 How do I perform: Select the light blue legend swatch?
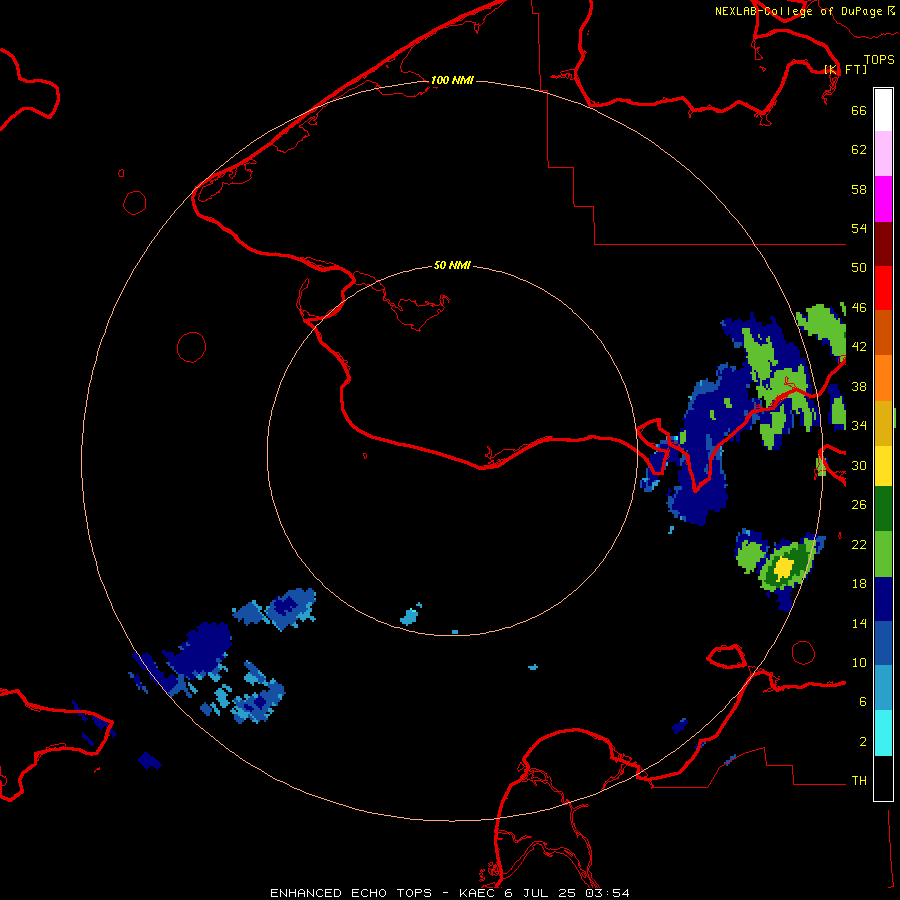(883, 687)
